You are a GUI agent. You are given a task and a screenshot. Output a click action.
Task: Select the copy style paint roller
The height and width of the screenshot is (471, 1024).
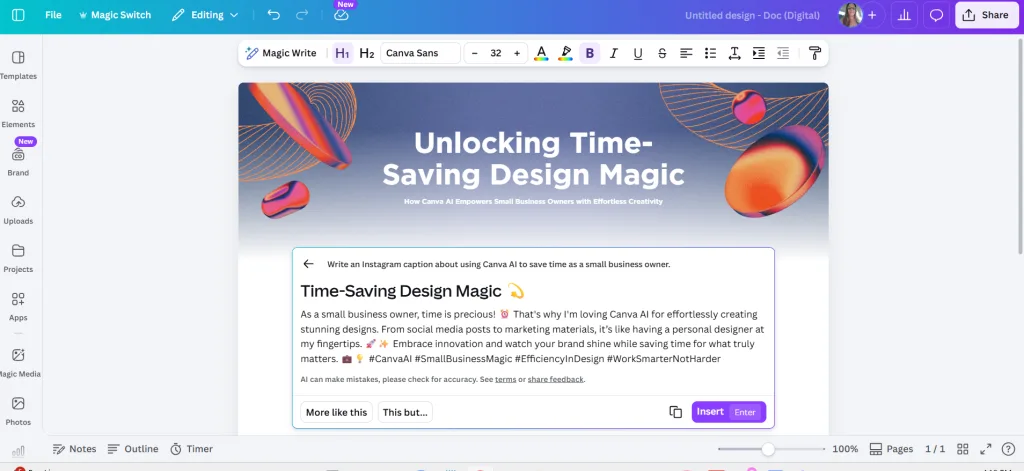click(815, 53)
